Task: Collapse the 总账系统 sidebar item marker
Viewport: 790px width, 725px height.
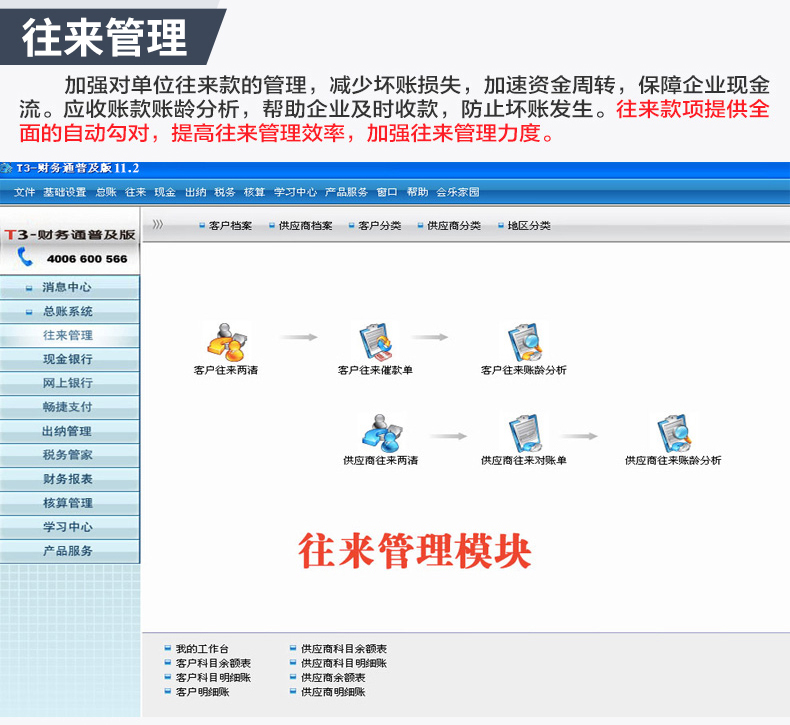Action: point(29,312)
